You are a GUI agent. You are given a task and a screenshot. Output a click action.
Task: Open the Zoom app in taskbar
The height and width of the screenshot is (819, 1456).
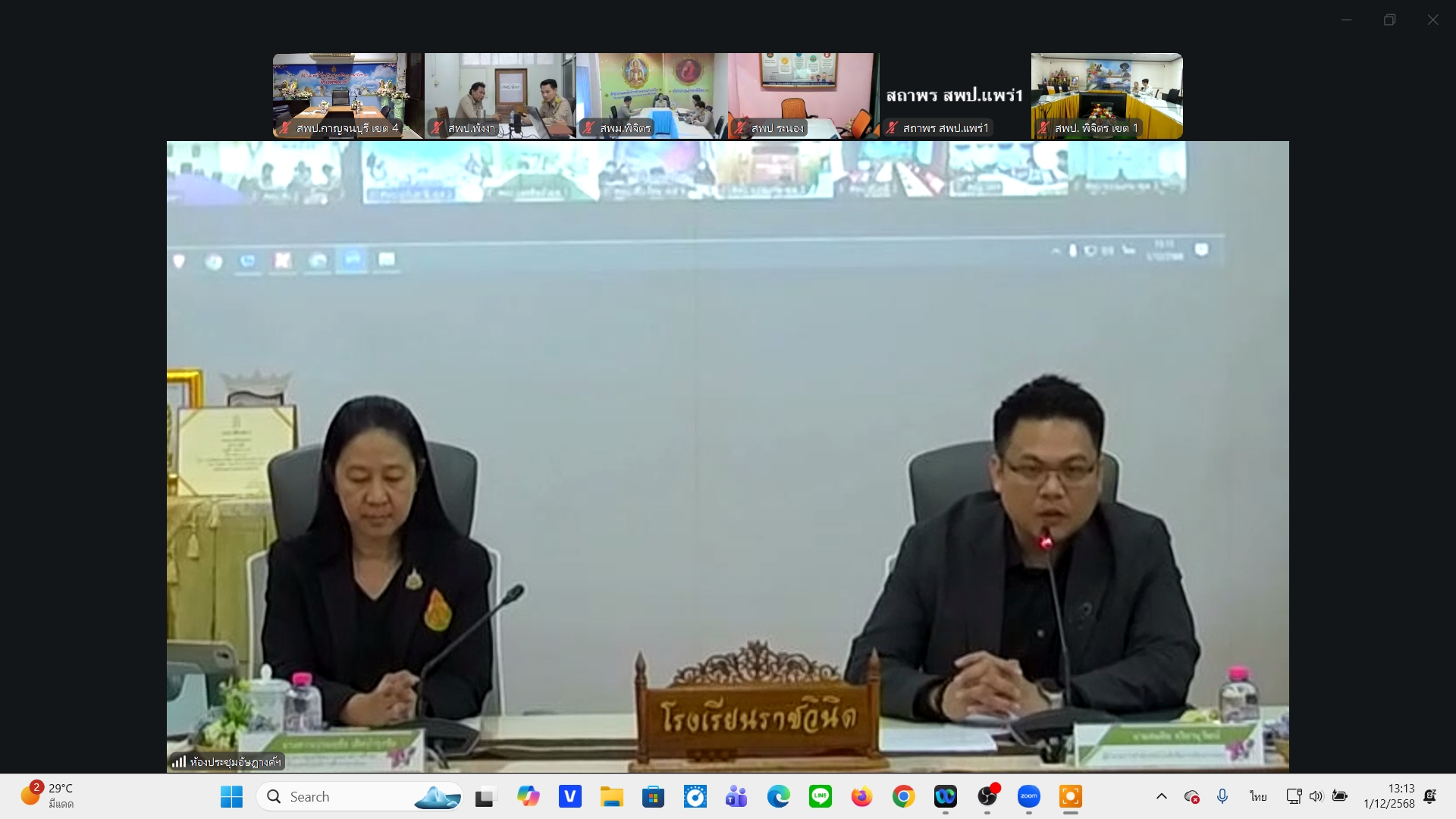tap(1028, 796)
